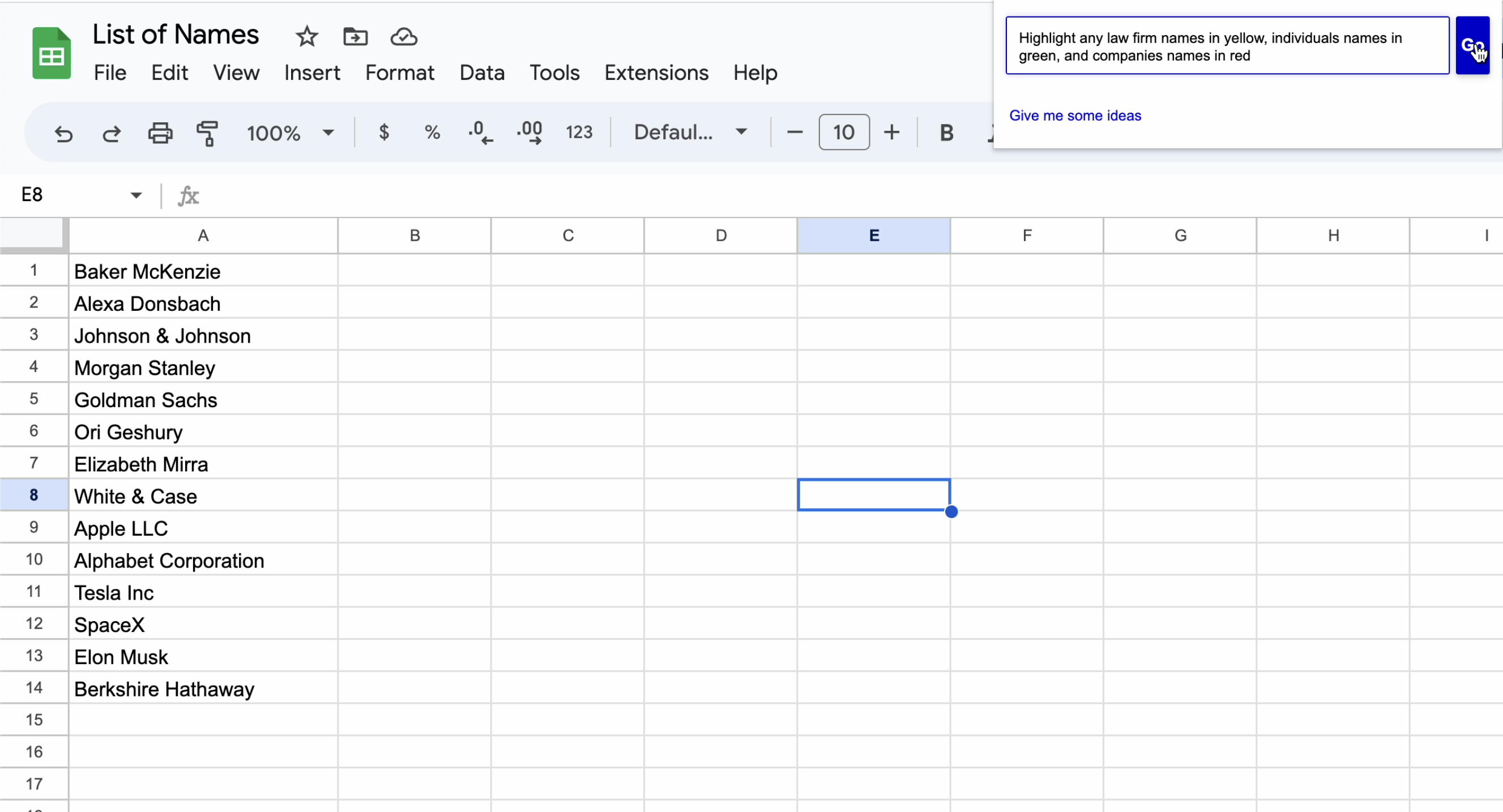
Task: Open the cloud document status icon
Action: (403, 37)
